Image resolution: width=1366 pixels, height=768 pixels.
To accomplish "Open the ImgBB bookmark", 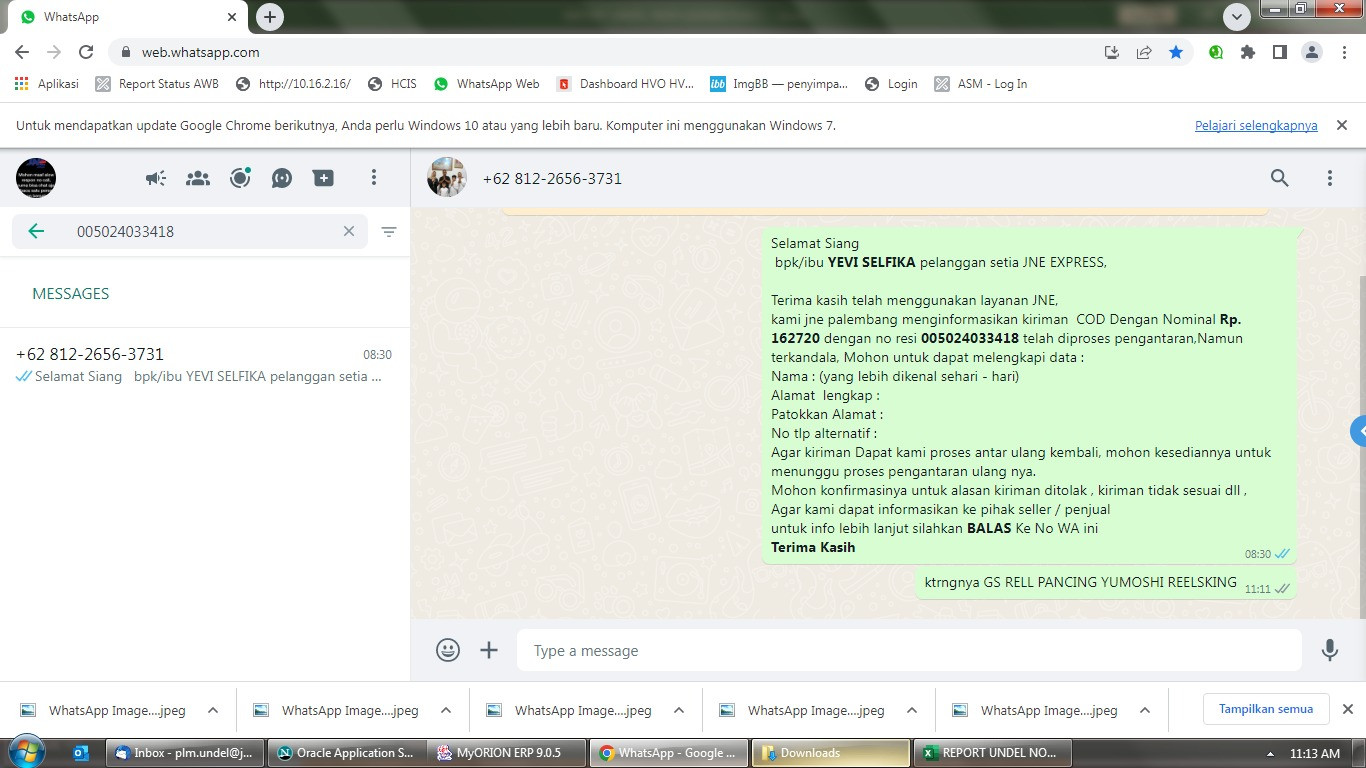I will 779,84.
